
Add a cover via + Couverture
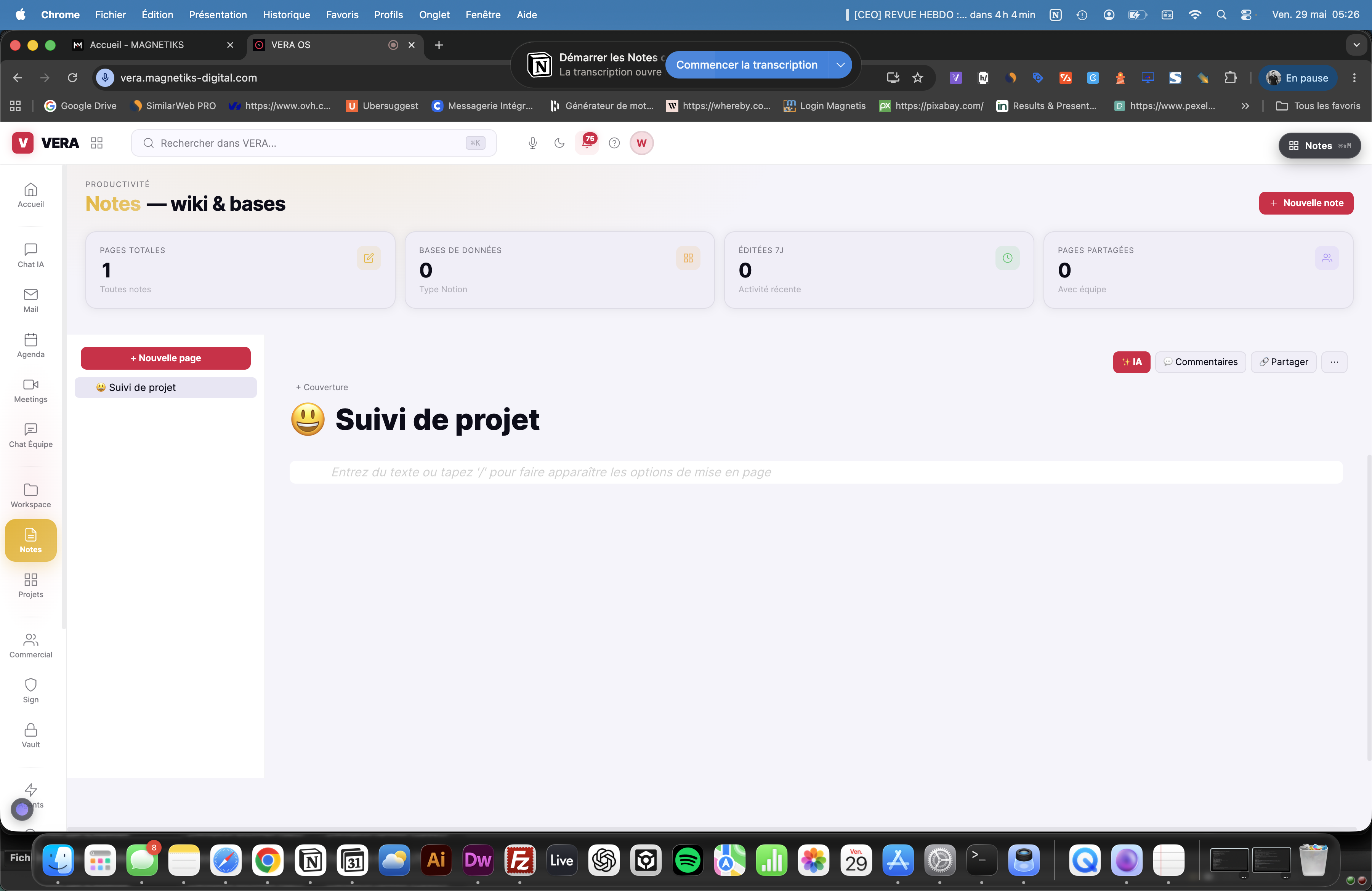(x=322, y=387)
